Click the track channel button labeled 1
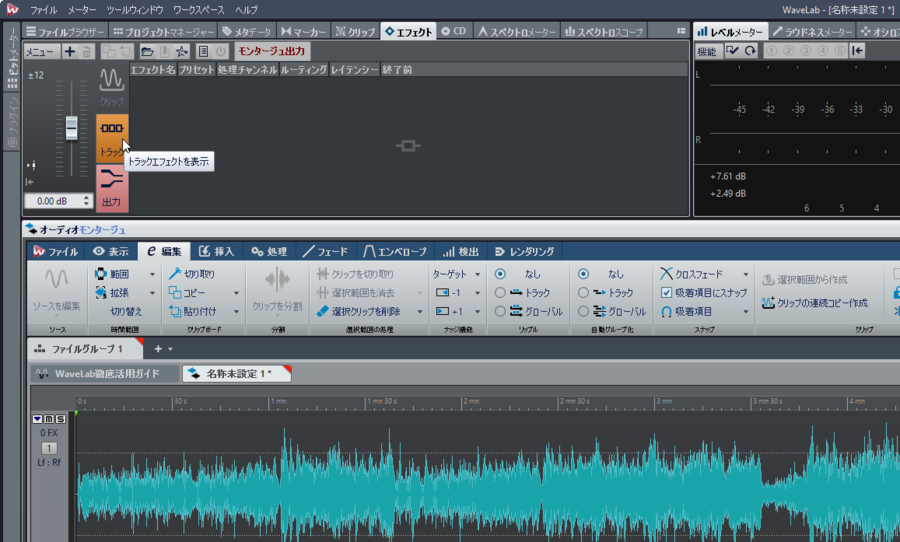Viewport: 900px width, 542px height. pyautogui.click(x=49, y=448)
